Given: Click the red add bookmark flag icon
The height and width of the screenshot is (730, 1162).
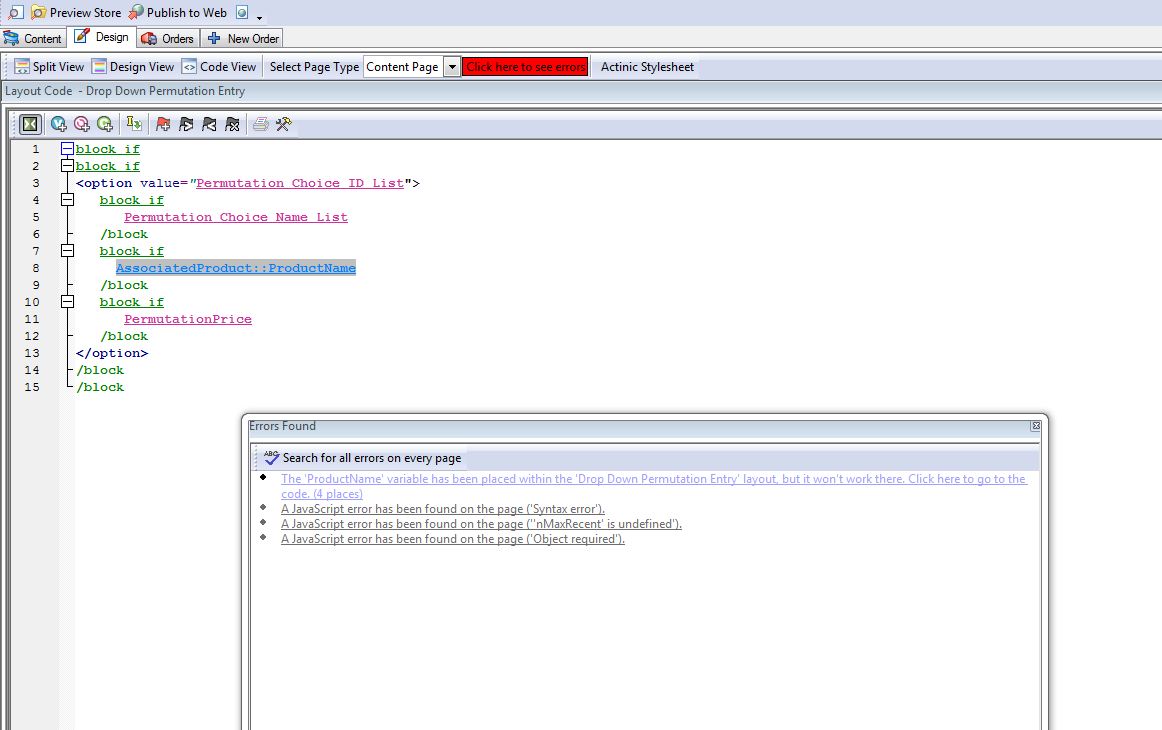Looking at the screenshot, I should pyautogui.click(x=162, y=124).
